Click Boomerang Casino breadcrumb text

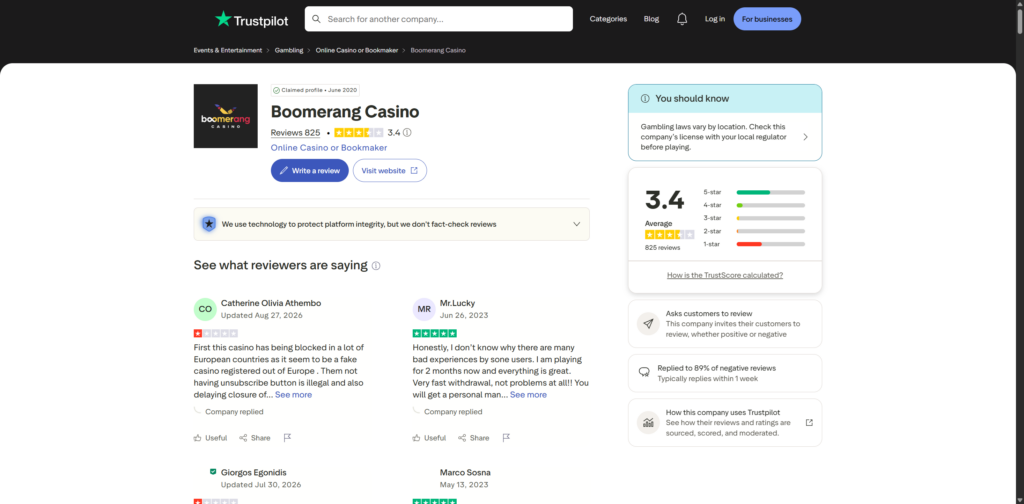438,50
